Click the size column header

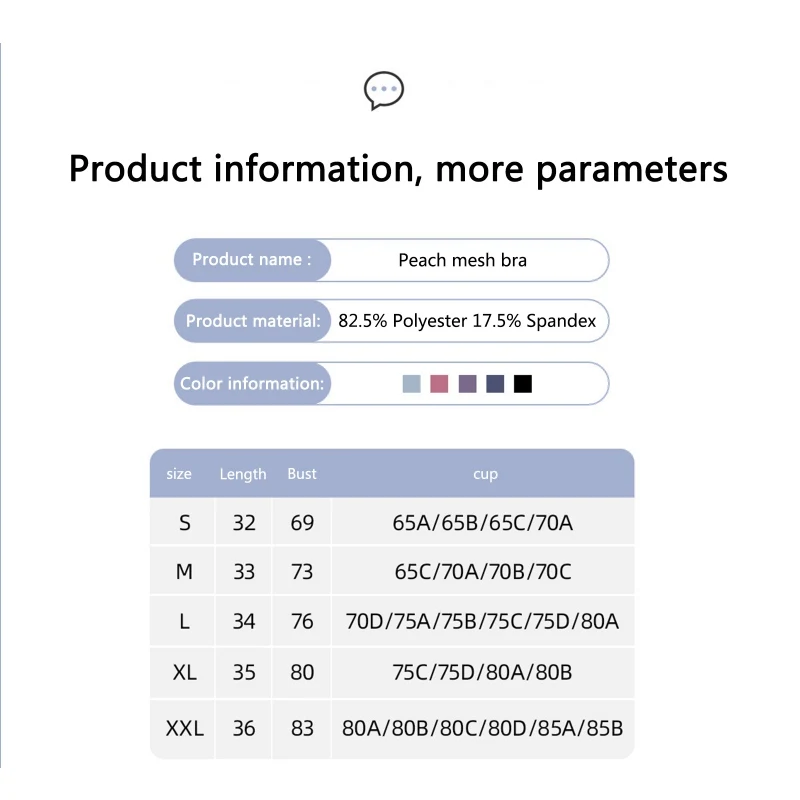click(179, 474)
